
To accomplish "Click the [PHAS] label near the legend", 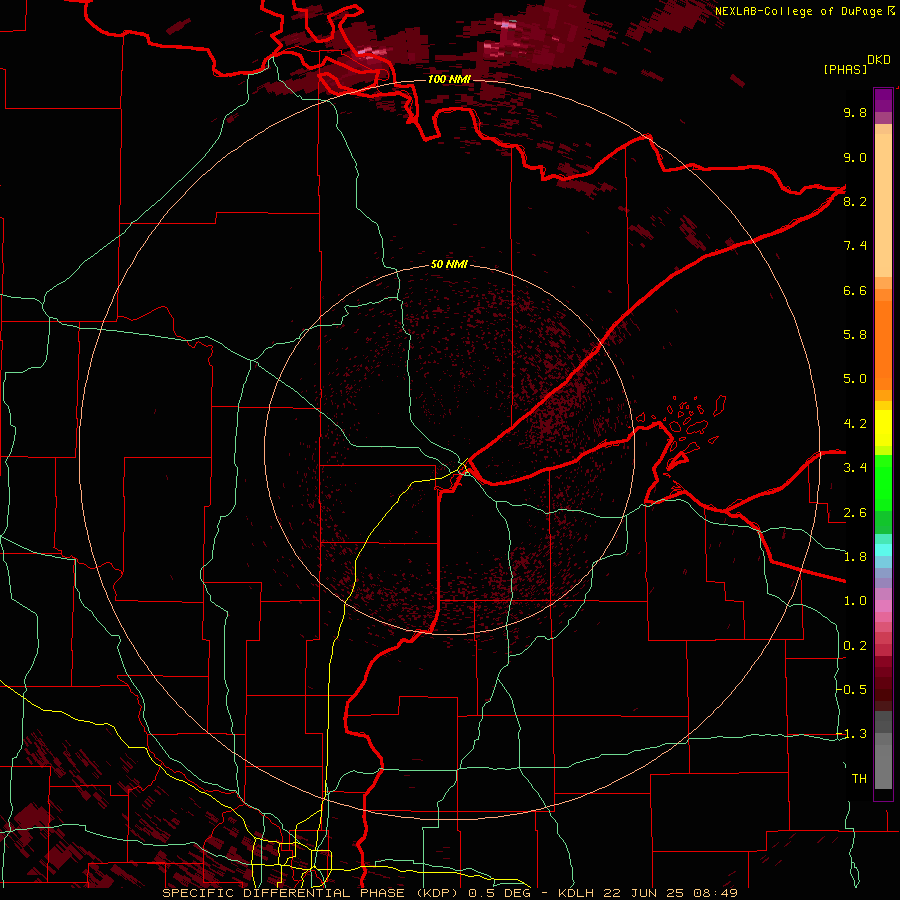I will click(x=845, y=69).
